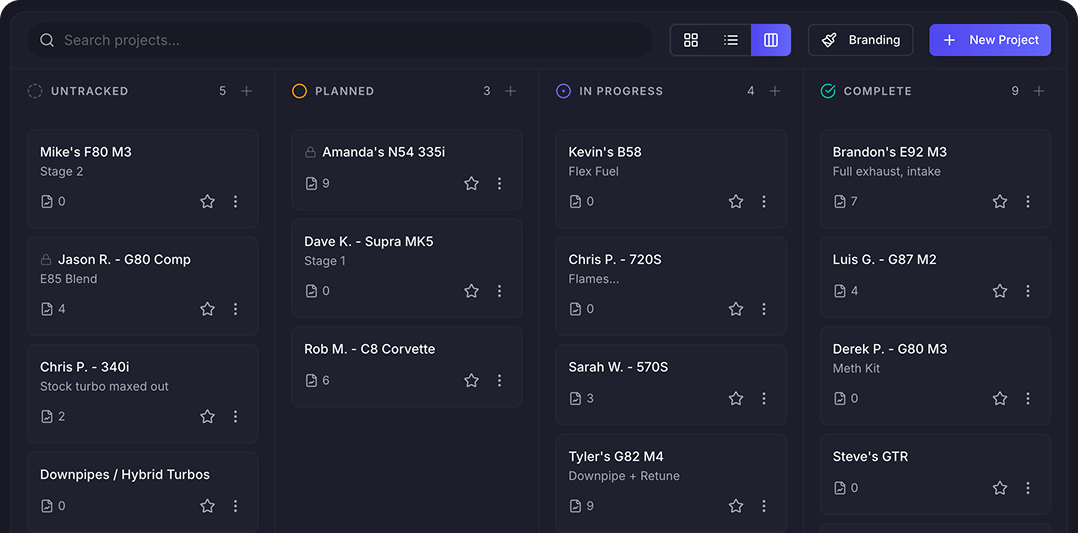Open the Dave K. - Supra MK5 title
The width and height of the screenshot is (1078, 533).
point(369,241)
